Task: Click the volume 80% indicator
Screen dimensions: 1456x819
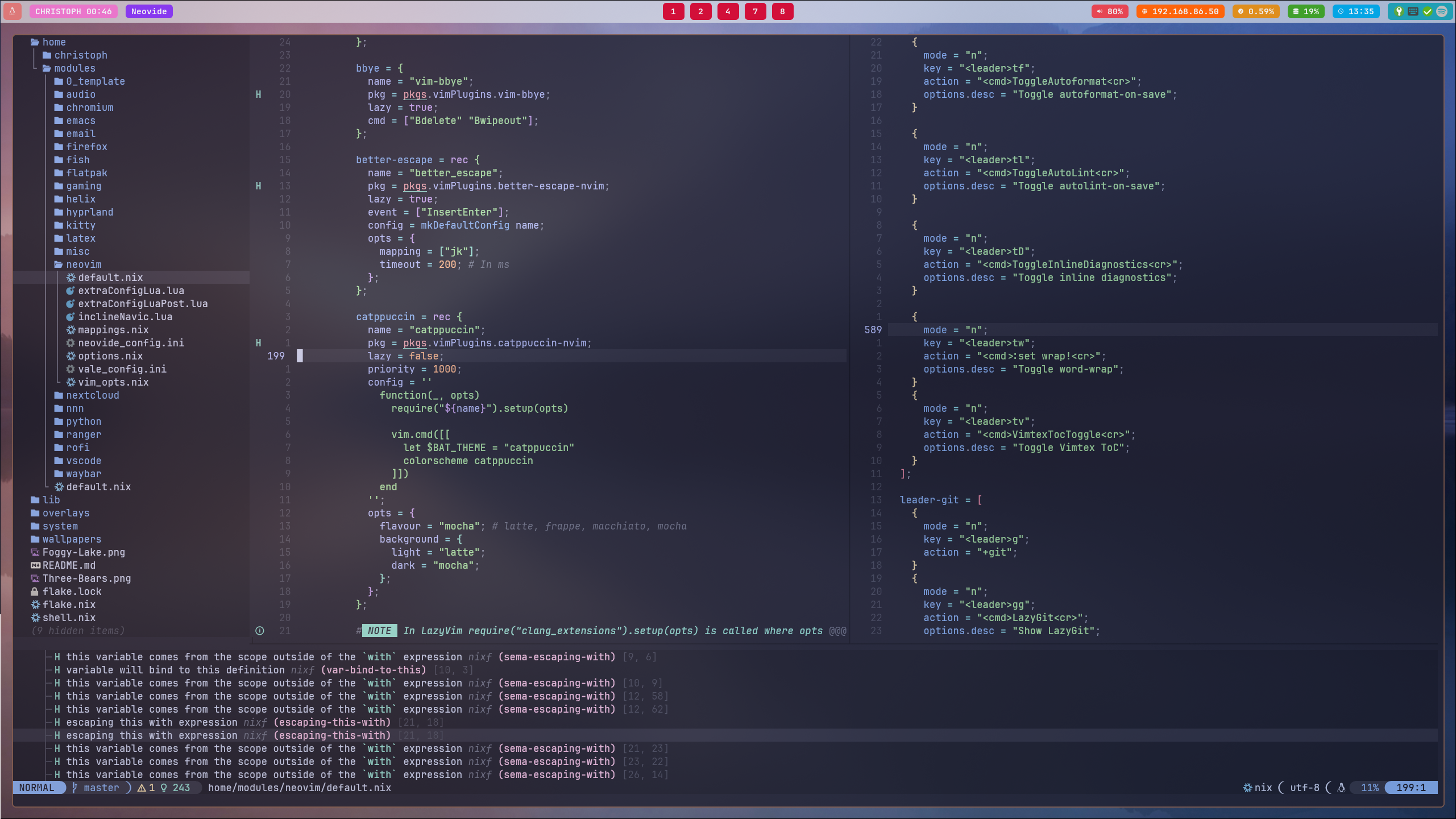Action: pos(1109,11)
